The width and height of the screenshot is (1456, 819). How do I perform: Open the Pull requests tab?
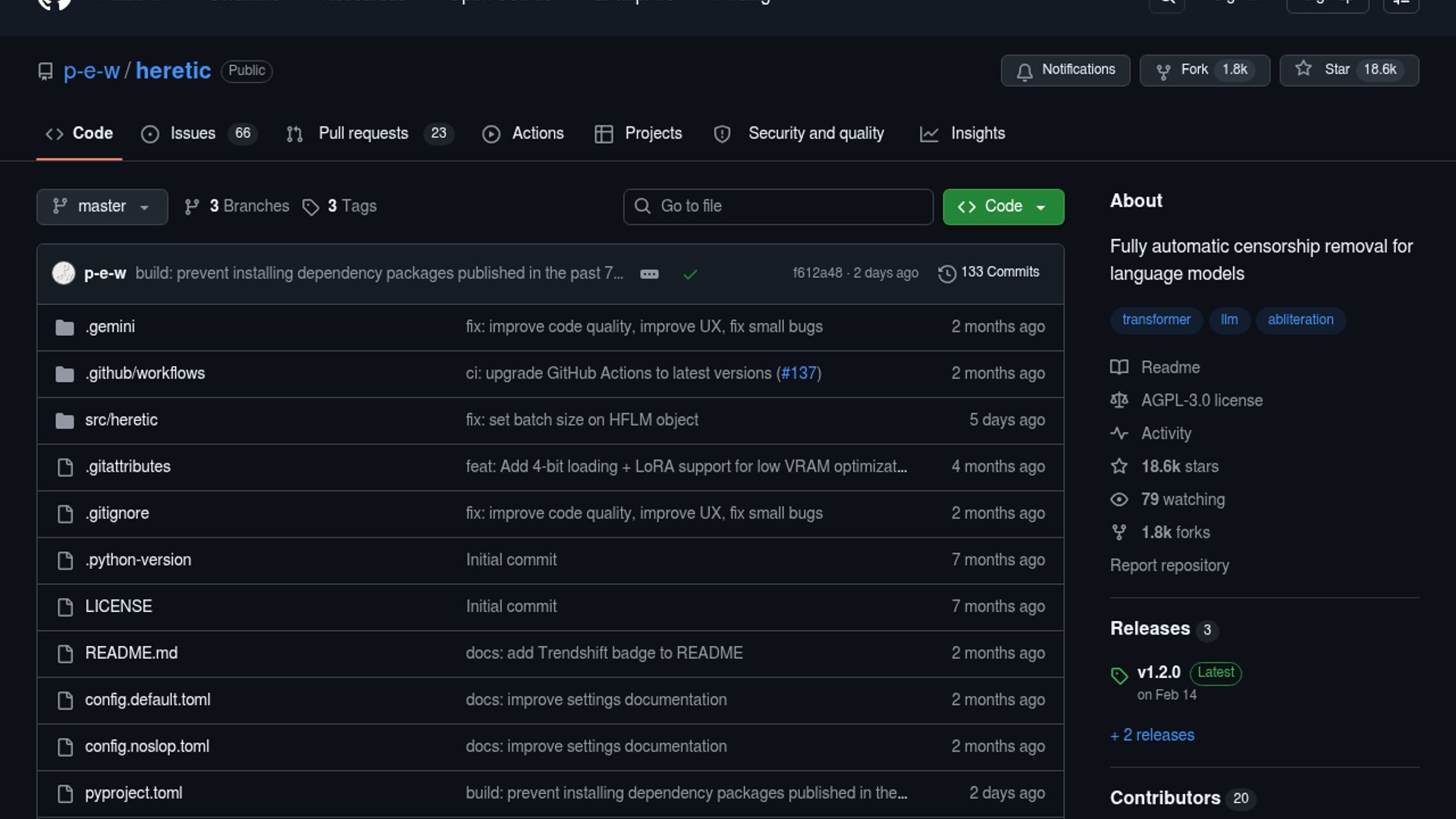(x=363, y=133)
